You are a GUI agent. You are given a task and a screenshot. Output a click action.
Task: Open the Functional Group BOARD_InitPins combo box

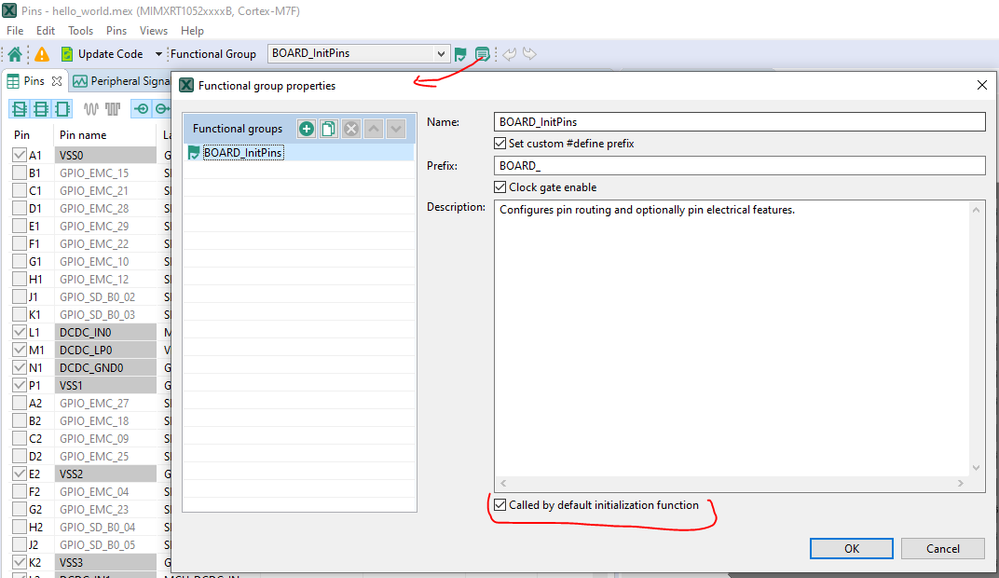(358, 54)
